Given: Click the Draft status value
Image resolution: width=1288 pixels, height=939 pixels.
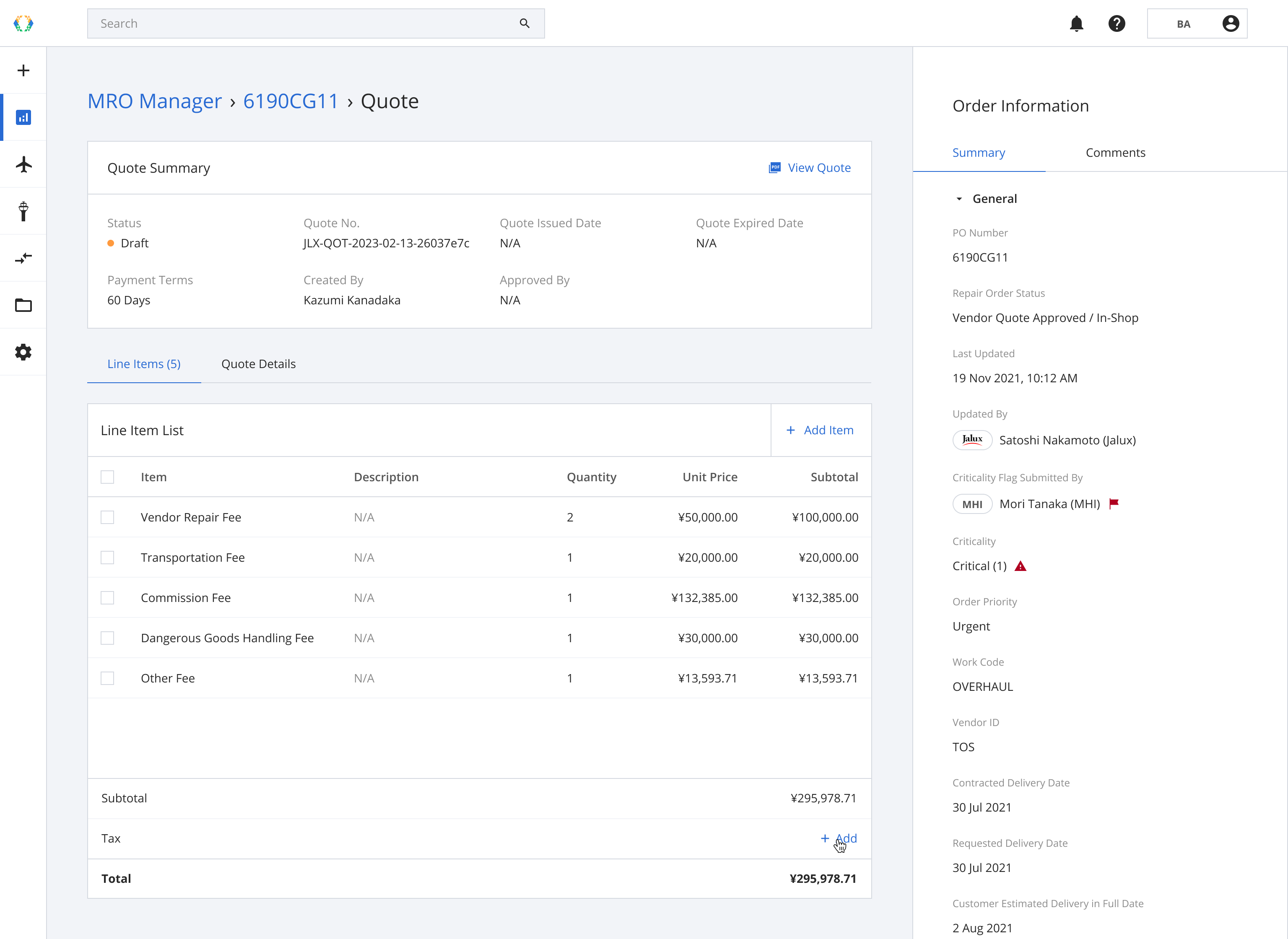Looking at the screenshot, I should [135, 243].
